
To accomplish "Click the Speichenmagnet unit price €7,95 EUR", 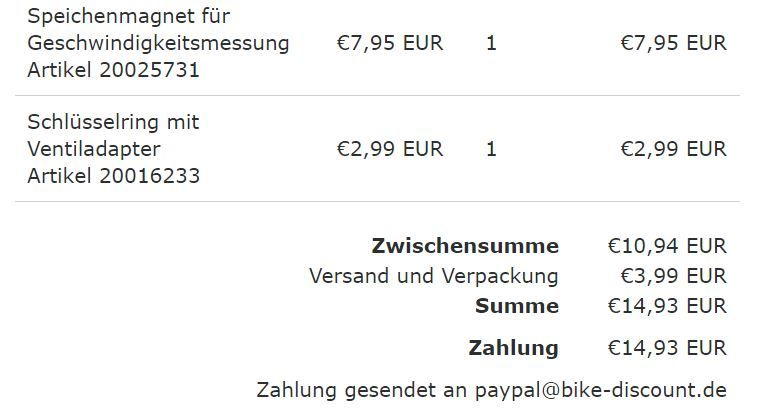I will pos(389,43).
